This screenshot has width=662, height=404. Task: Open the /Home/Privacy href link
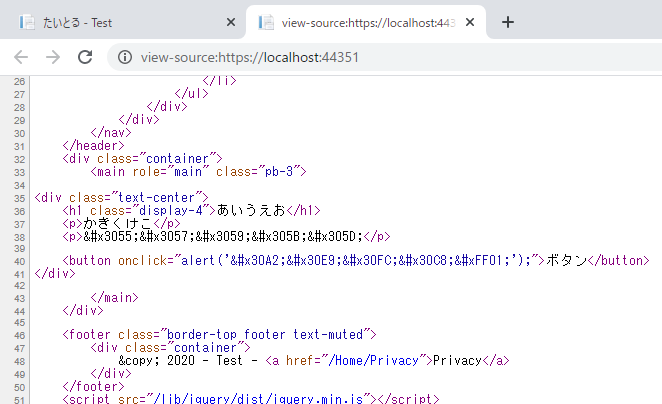(374, 361)
